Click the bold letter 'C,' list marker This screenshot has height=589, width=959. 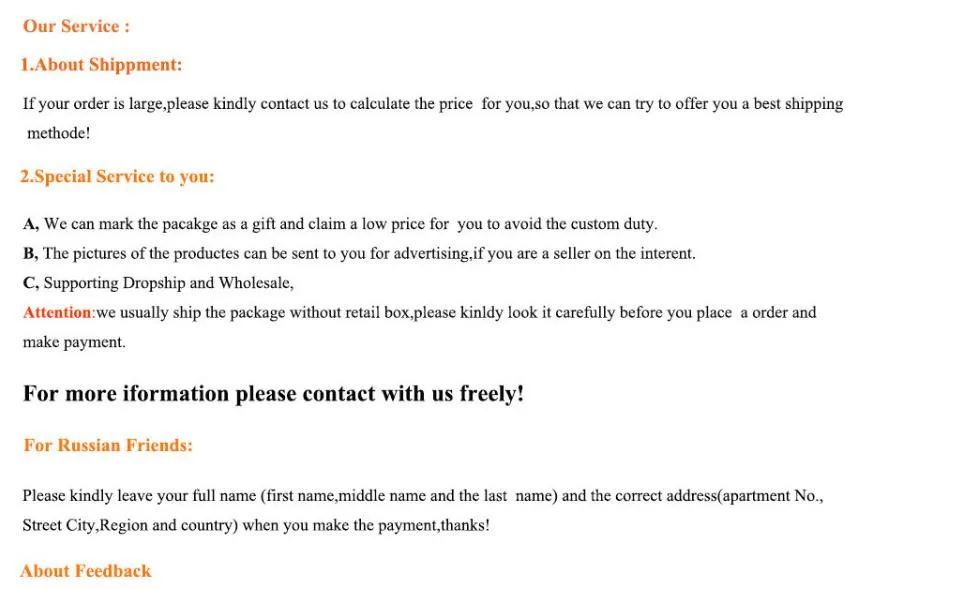click(31, 283)
